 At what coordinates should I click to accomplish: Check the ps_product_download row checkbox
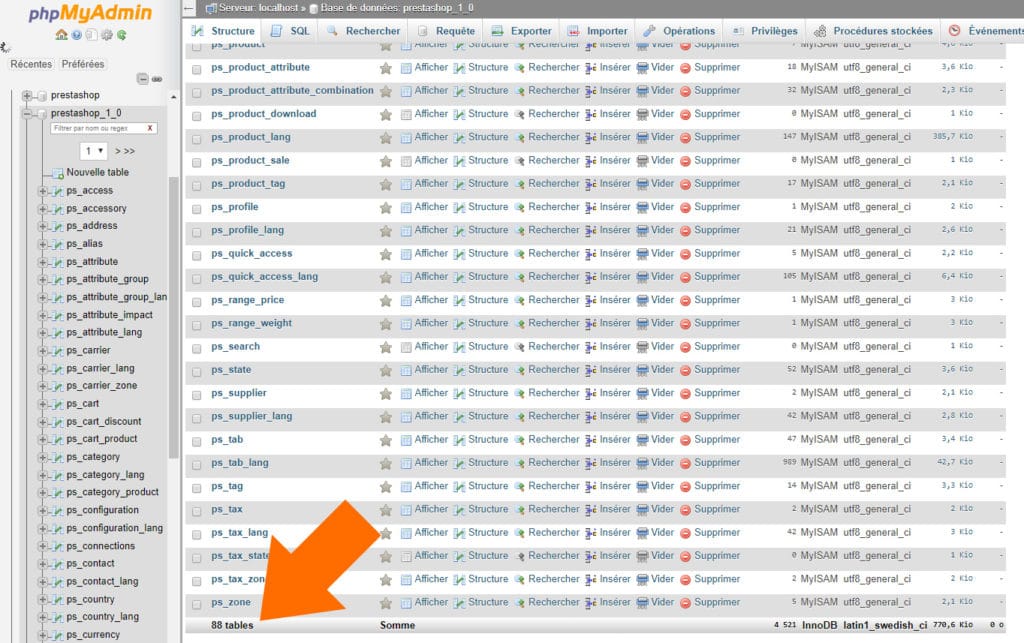197,116
